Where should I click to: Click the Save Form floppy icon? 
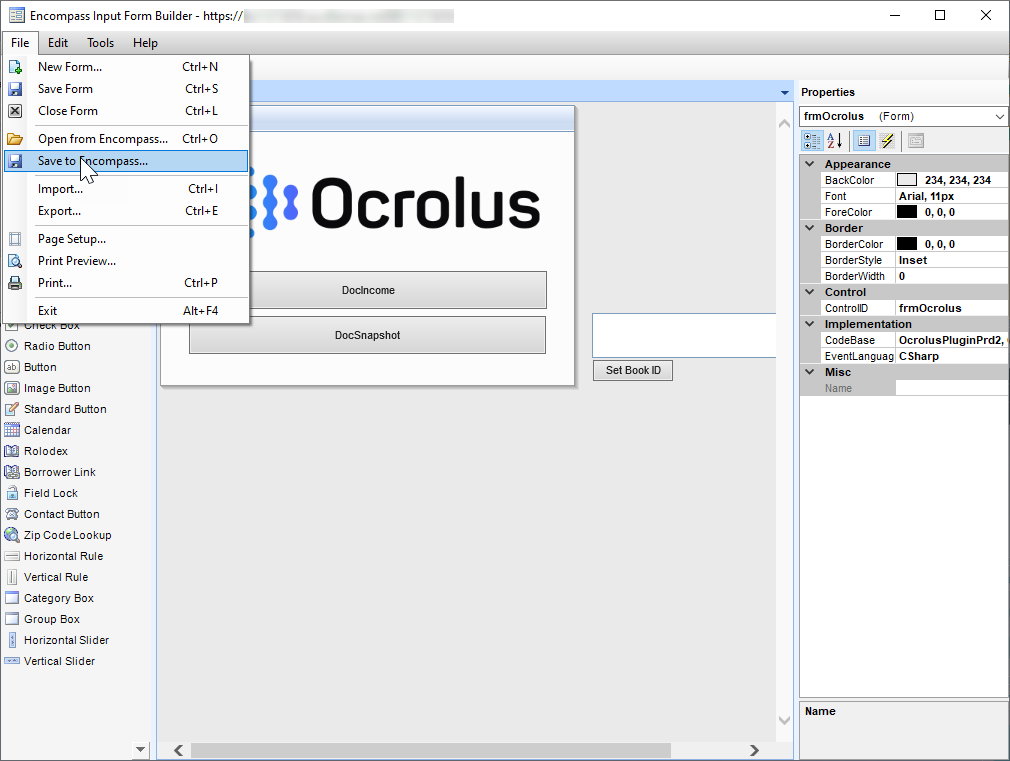click(15, 89)
